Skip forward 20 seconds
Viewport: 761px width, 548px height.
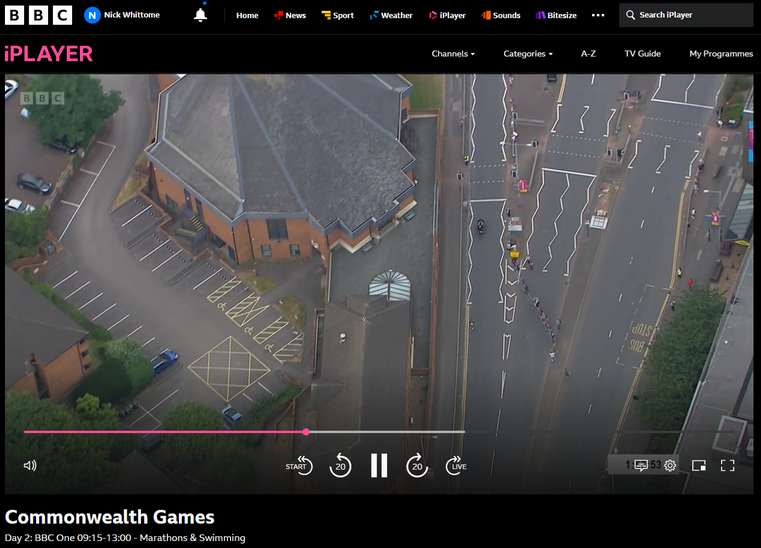point(417,466)
